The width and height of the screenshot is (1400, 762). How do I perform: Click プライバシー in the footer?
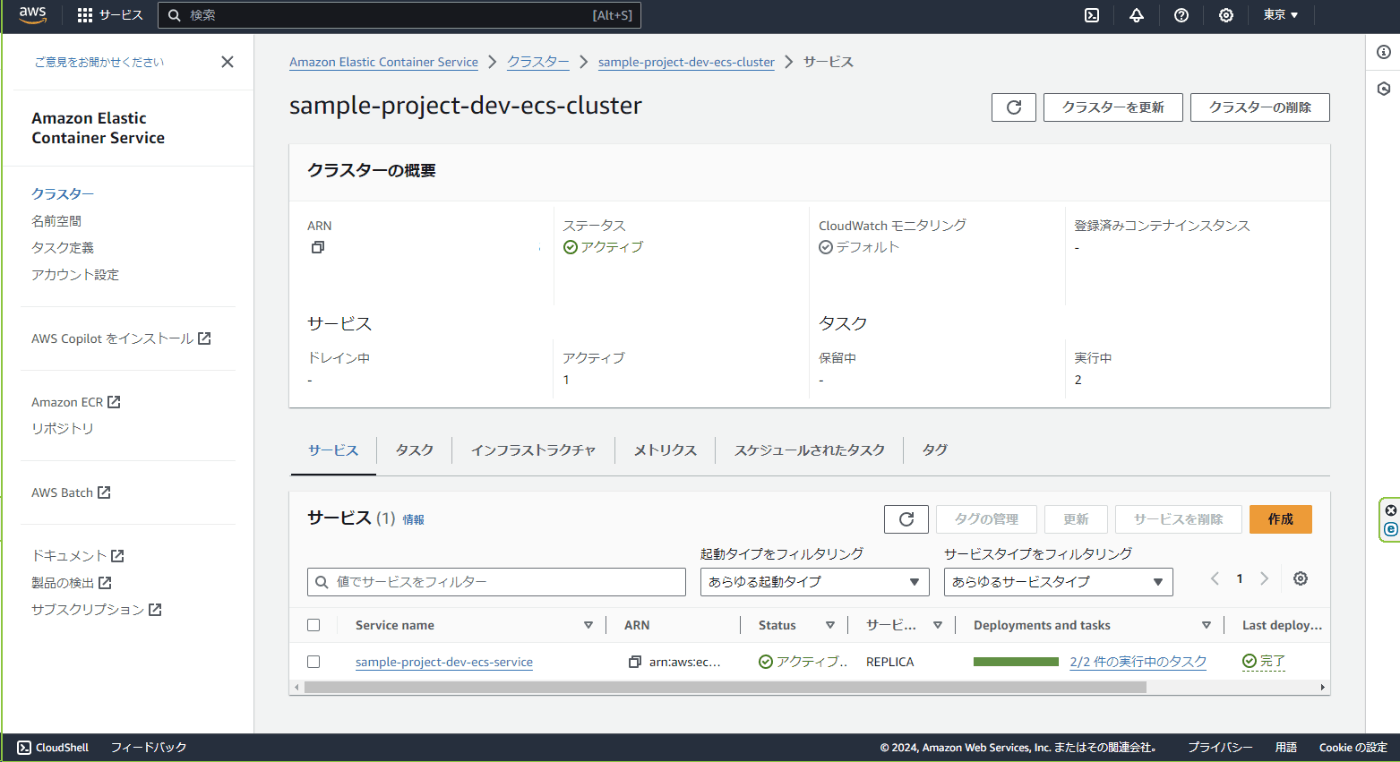1220,747
